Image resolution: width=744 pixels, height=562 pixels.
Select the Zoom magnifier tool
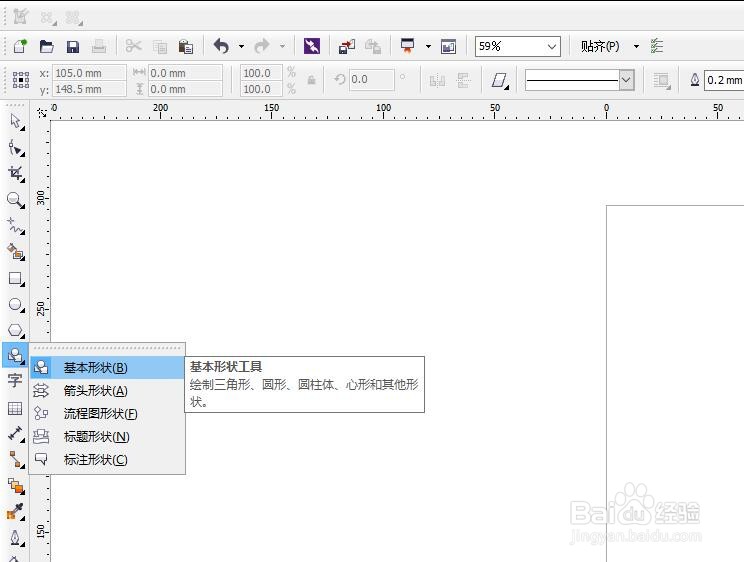[x=16, y=200]
